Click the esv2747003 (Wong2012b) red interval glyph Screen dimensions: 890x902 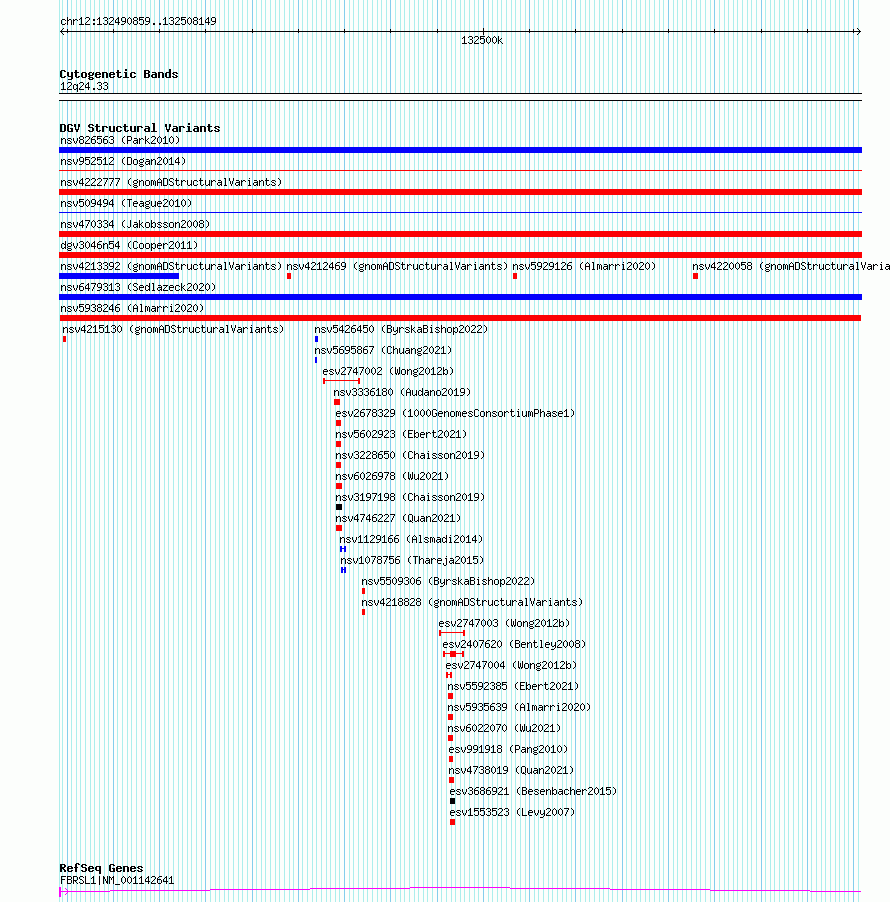452,633
